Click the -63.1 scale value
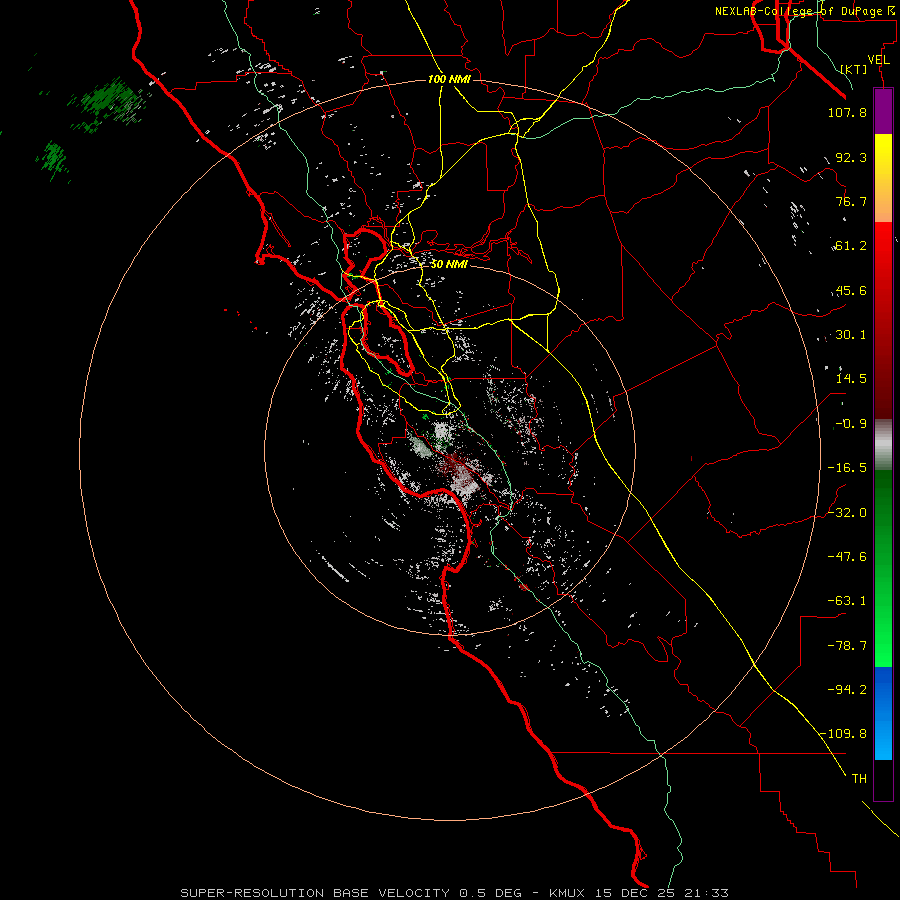The image size is (900, 900). (x=847, y=601)
